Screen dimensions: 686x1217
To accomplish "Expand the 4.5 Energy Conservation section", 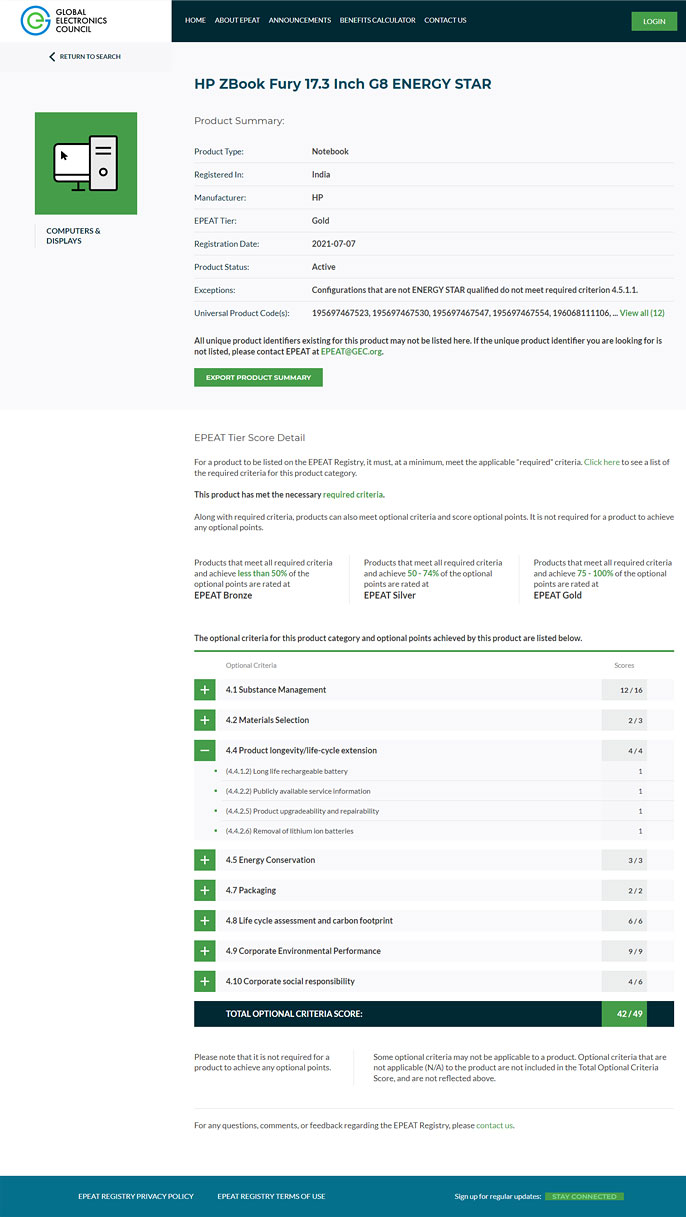I will (x=204, y=860).
